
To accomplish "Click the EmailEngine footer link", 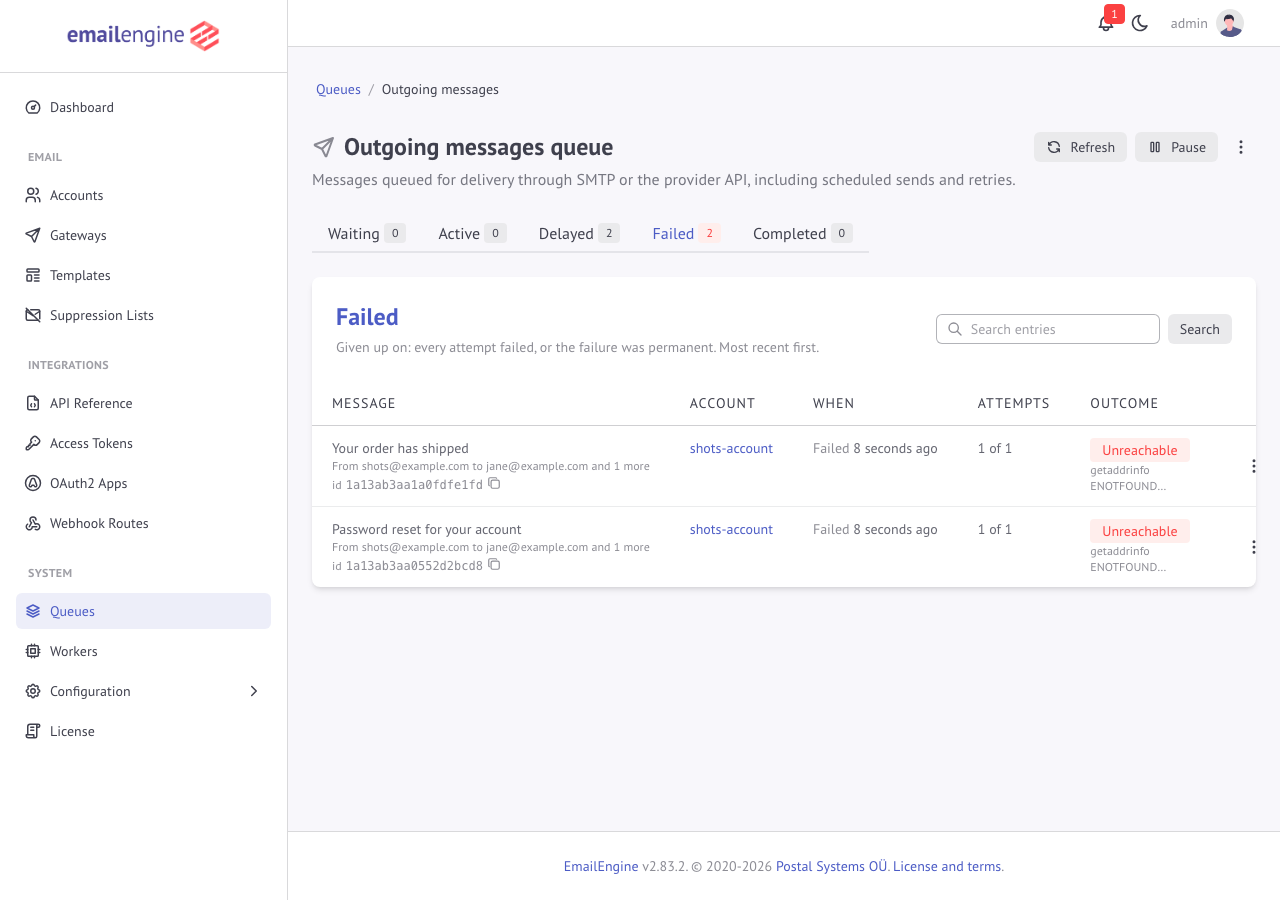I will [601, 866].
